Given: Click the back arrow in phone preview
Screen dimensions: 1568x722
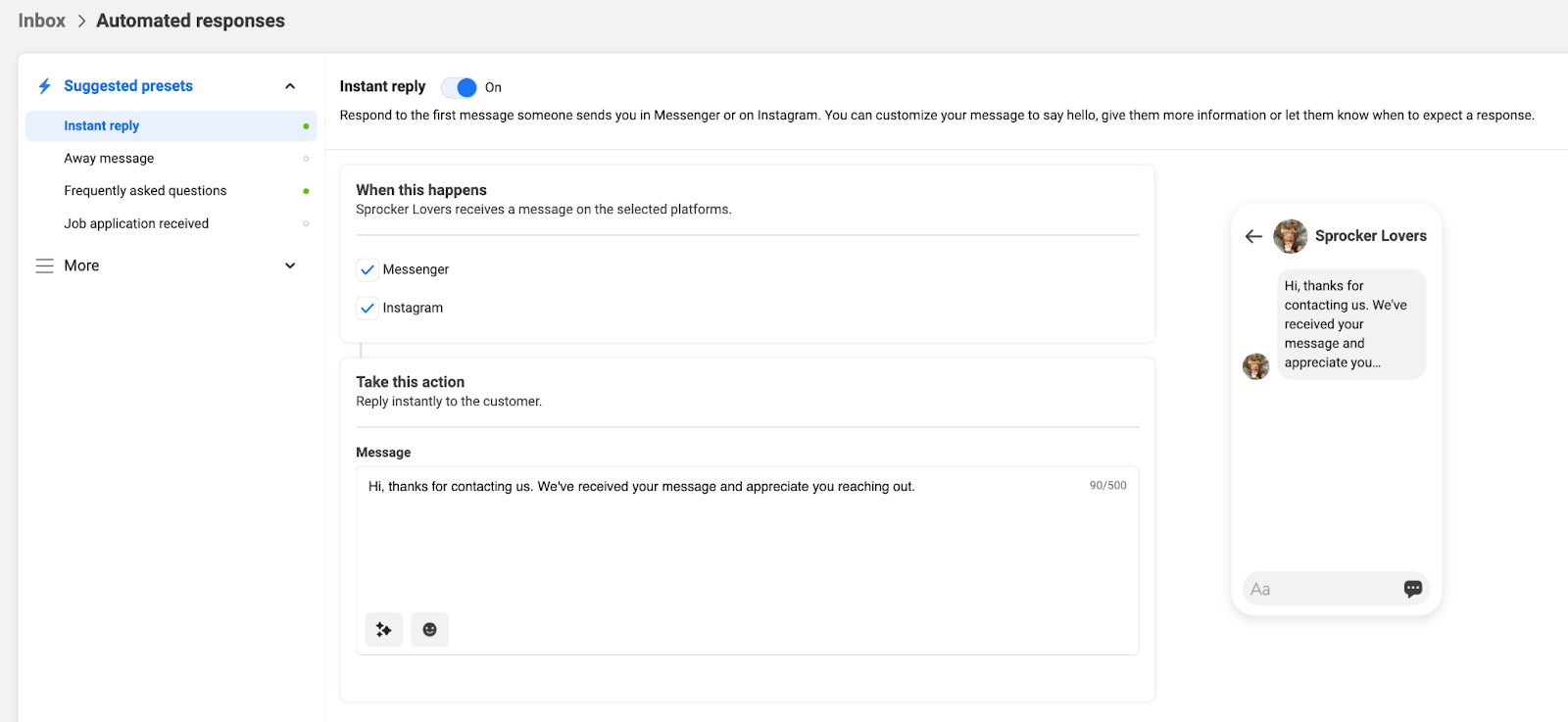Looking at the screenshot, I should click(x=1253, y=236).
